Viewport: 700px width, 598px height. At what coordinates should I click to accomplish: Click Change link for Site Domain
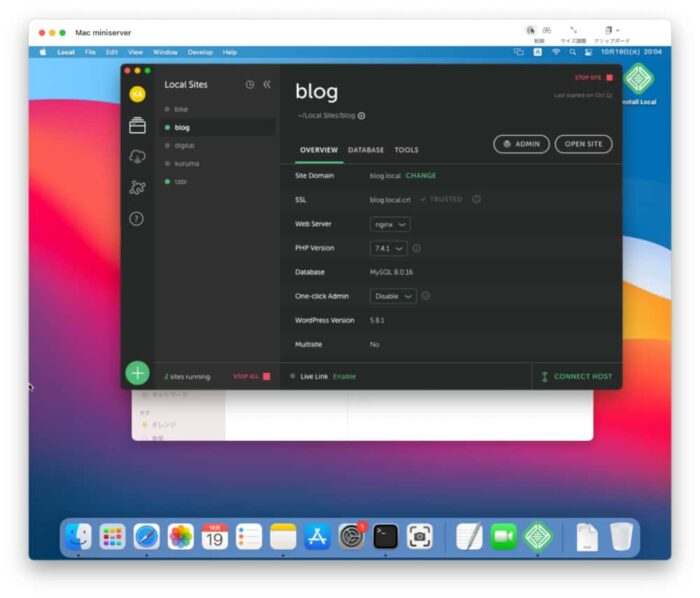[x=421, y=176]
